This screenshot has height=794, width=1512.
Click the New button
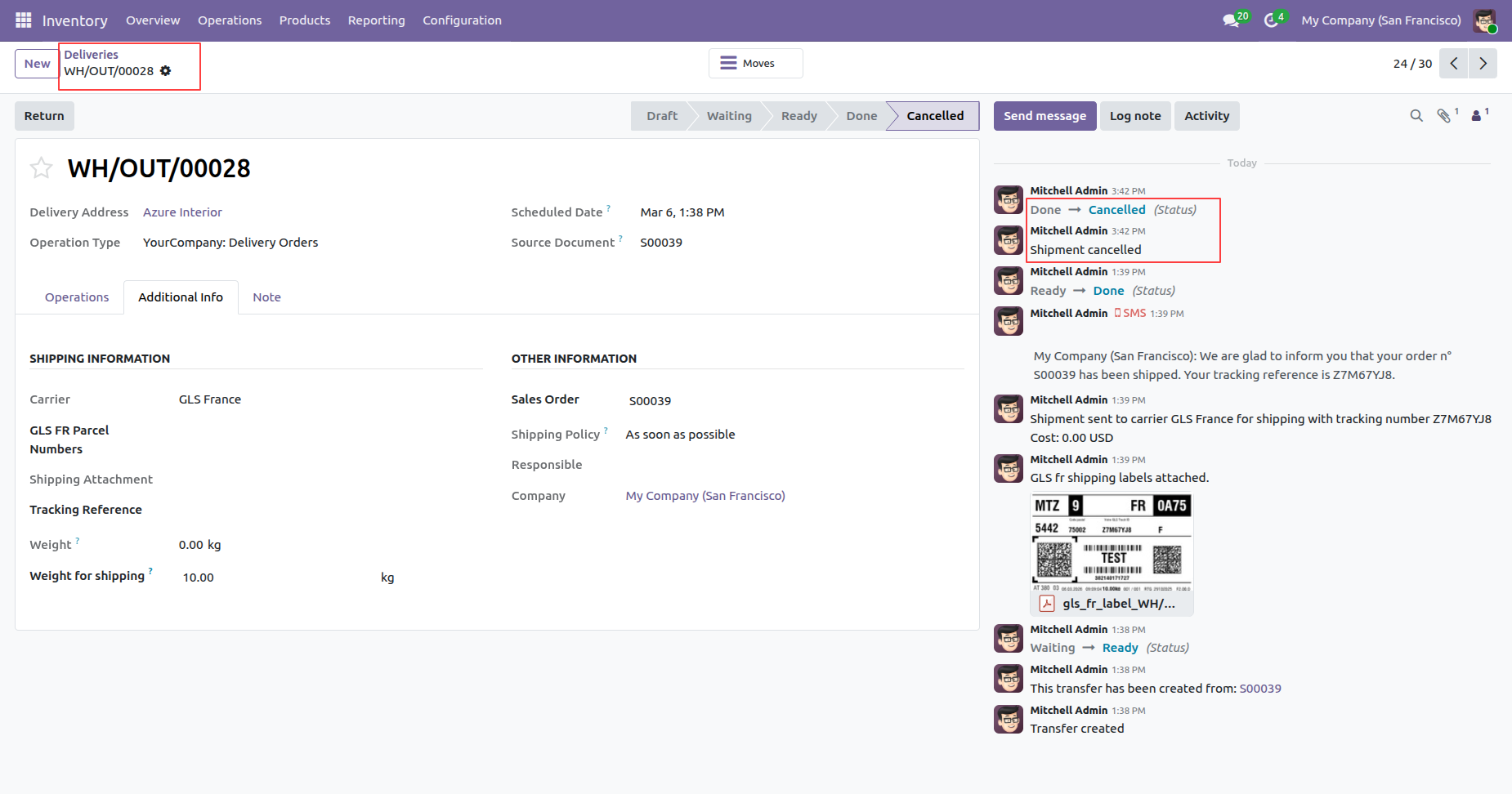tap(37, 64)
